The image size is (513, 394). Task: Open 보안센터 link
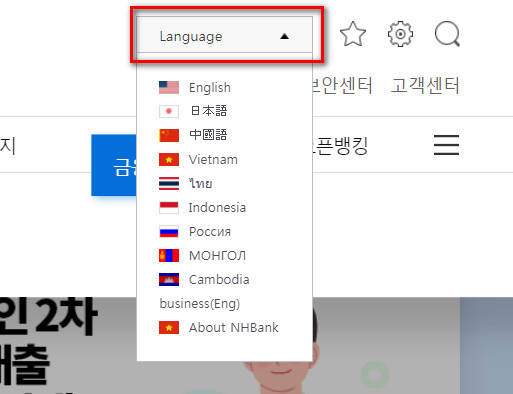[343, 85]
